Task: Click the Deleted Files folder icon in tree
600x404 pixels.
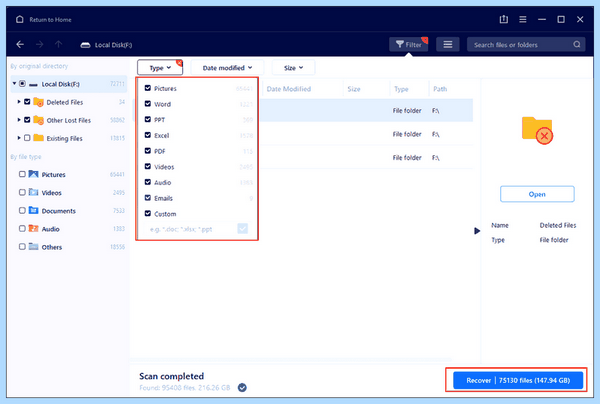Action: pyautogui.click(x=38, y=102)
